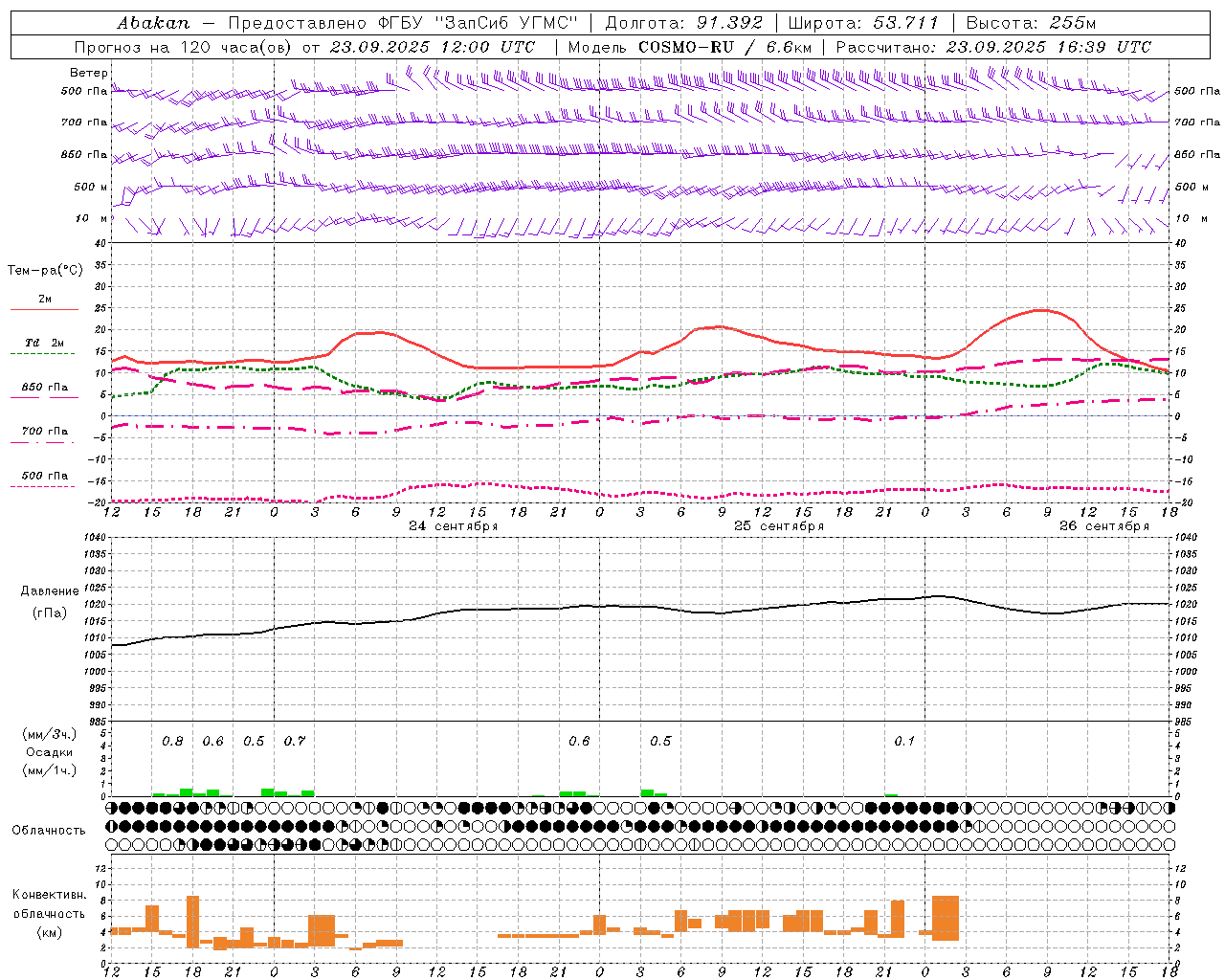Click the precipitation value "0.7"
1225x980 pixels.
(x=295, y=742)
